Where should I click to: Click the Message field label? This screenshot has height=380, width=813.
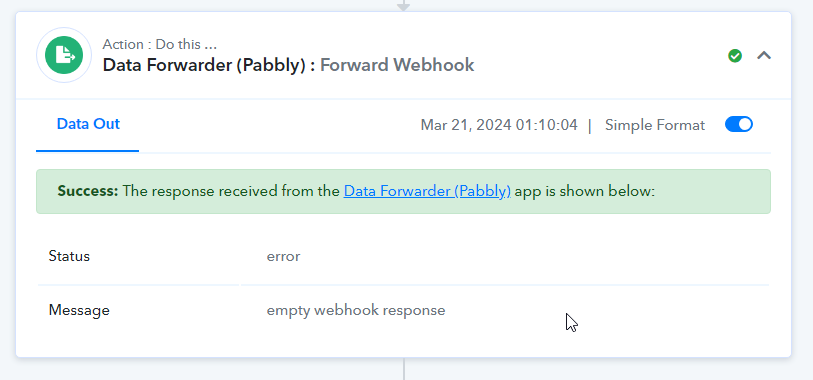click(79, 310)
